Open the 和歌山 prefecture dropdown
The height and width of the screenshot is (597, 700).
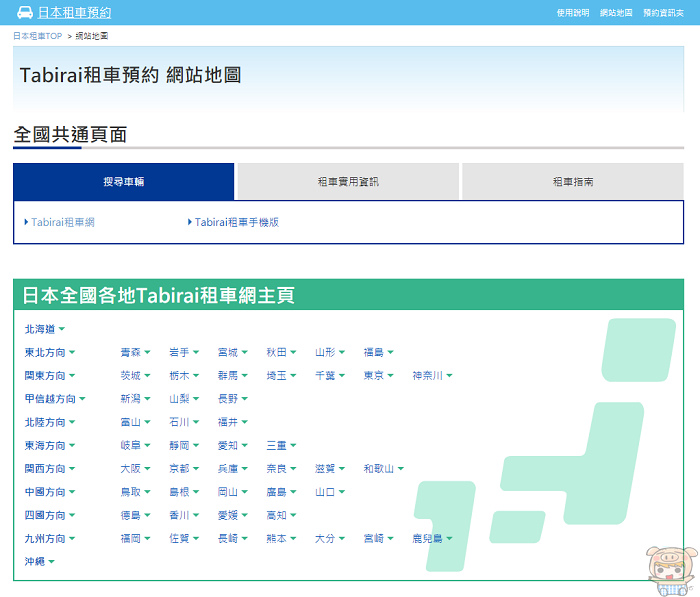pyautogui.click(x=383, y=468)
